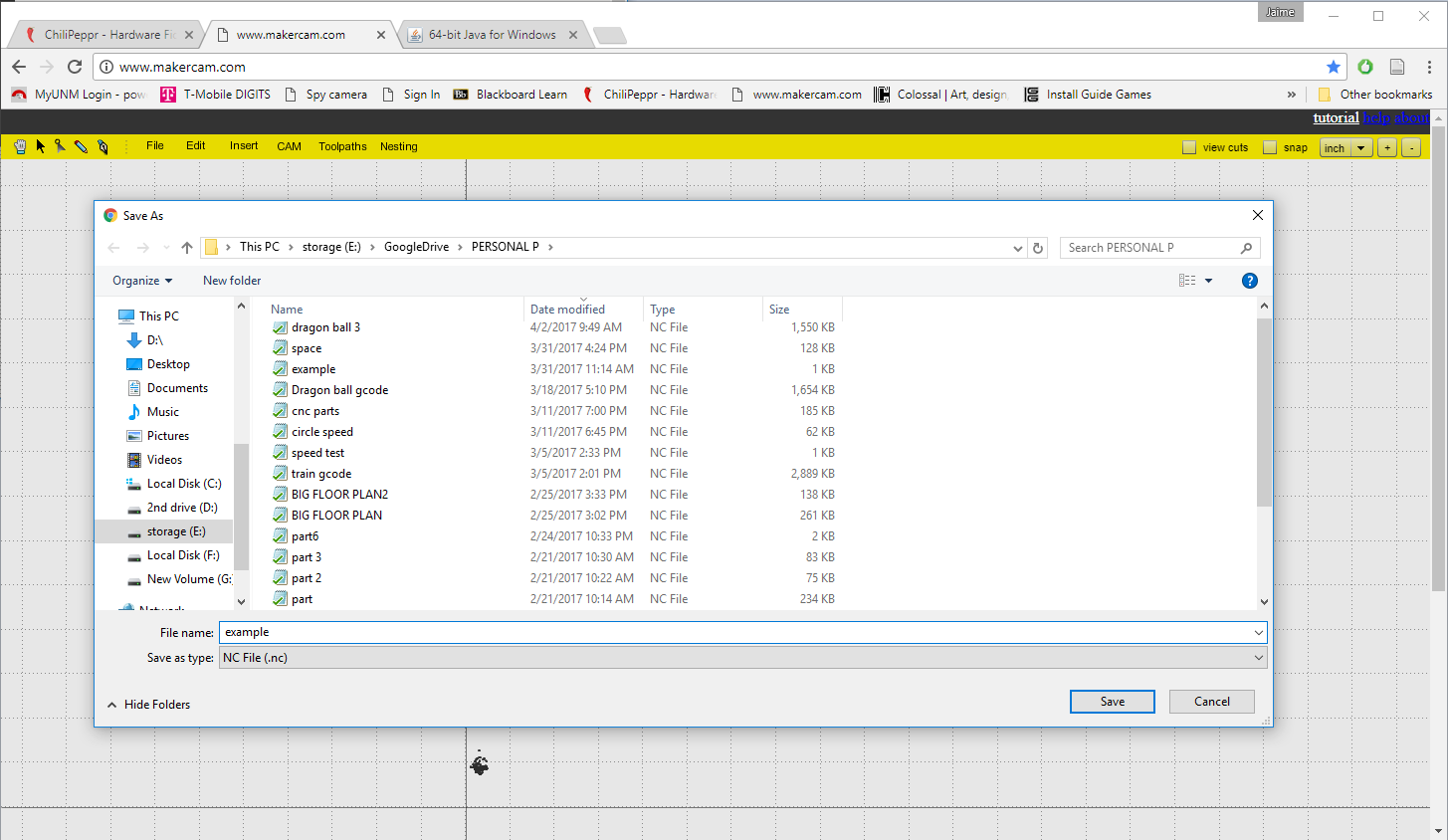Click the bookmark star icon

(1334, 67)
